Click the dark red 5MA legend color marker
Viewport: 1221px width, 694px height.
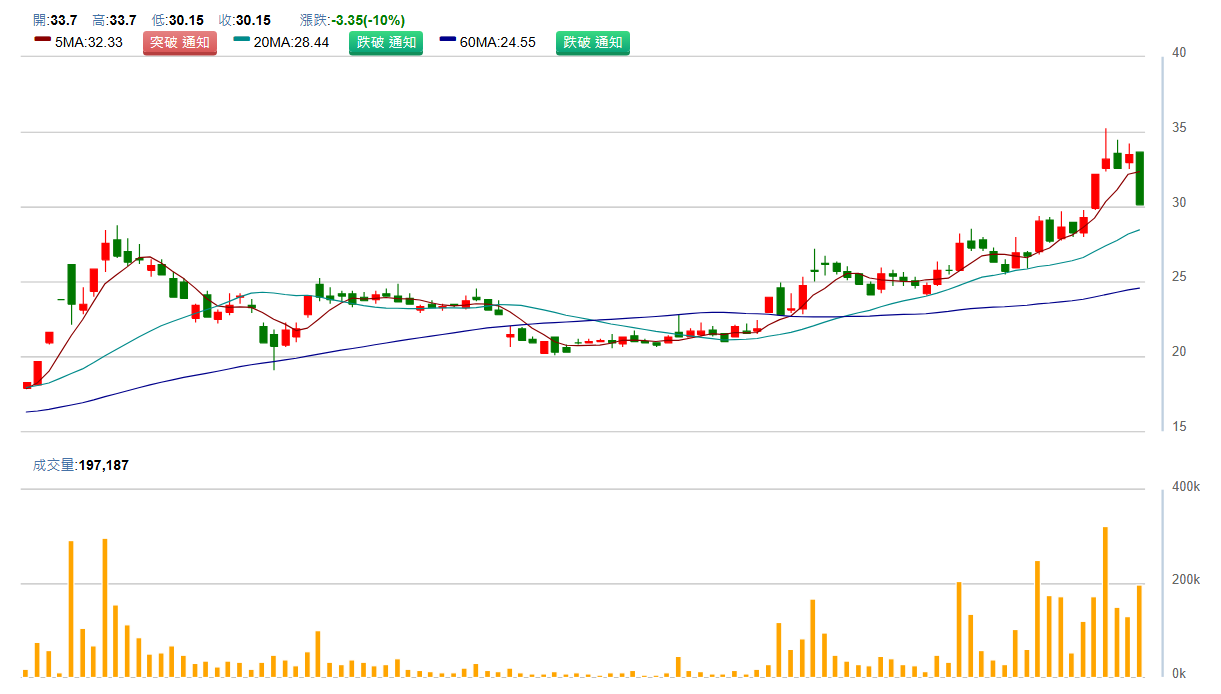pyautogui.click(x=42, y=40)
